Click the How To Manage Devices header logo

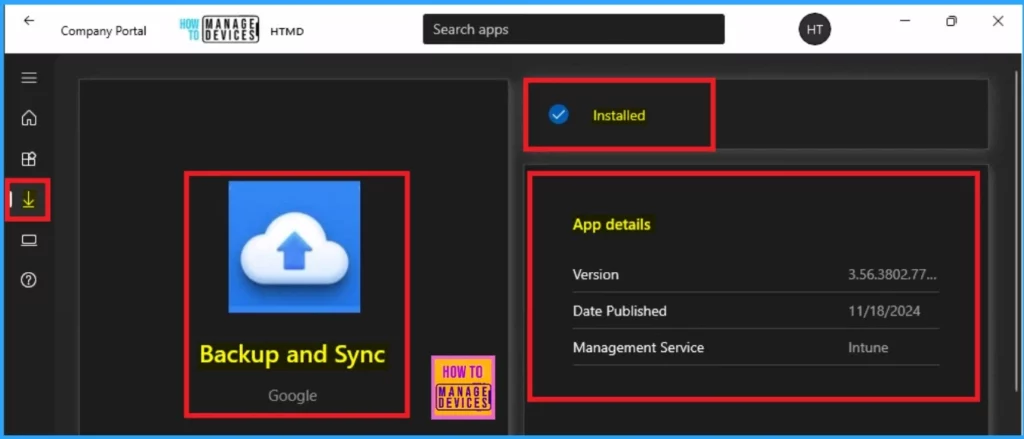(x=219, y=29)
